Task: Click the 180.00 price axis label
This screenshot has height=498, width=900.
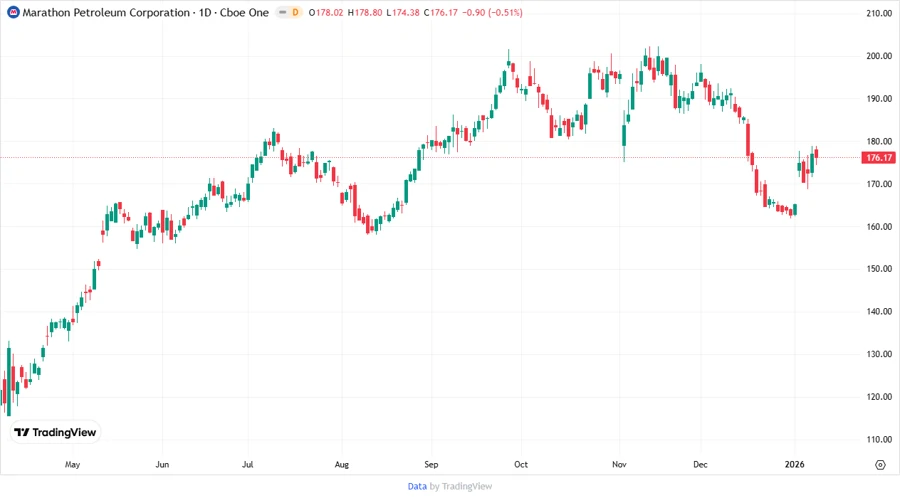Action: click(879, 141)
